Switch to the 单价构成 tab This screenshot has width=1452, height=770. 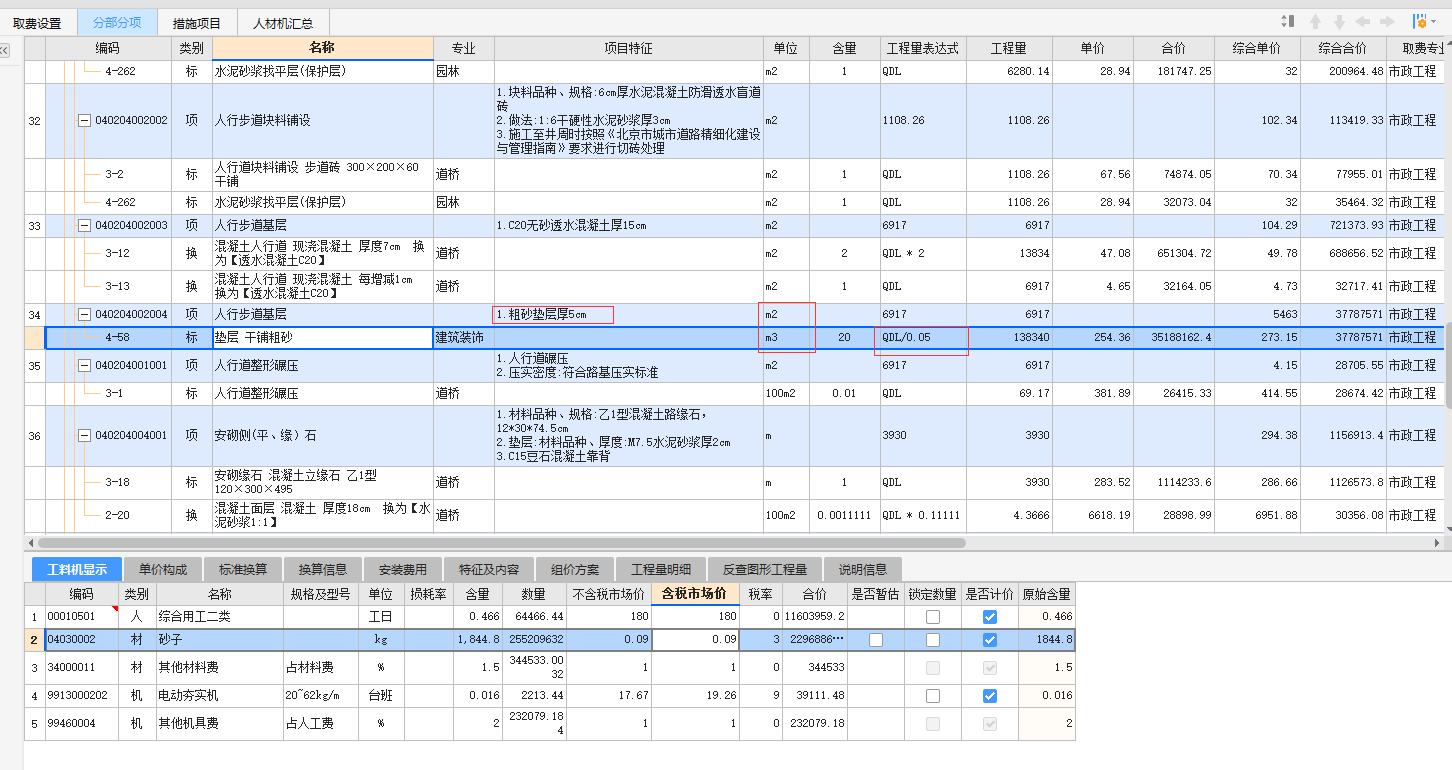163,569
